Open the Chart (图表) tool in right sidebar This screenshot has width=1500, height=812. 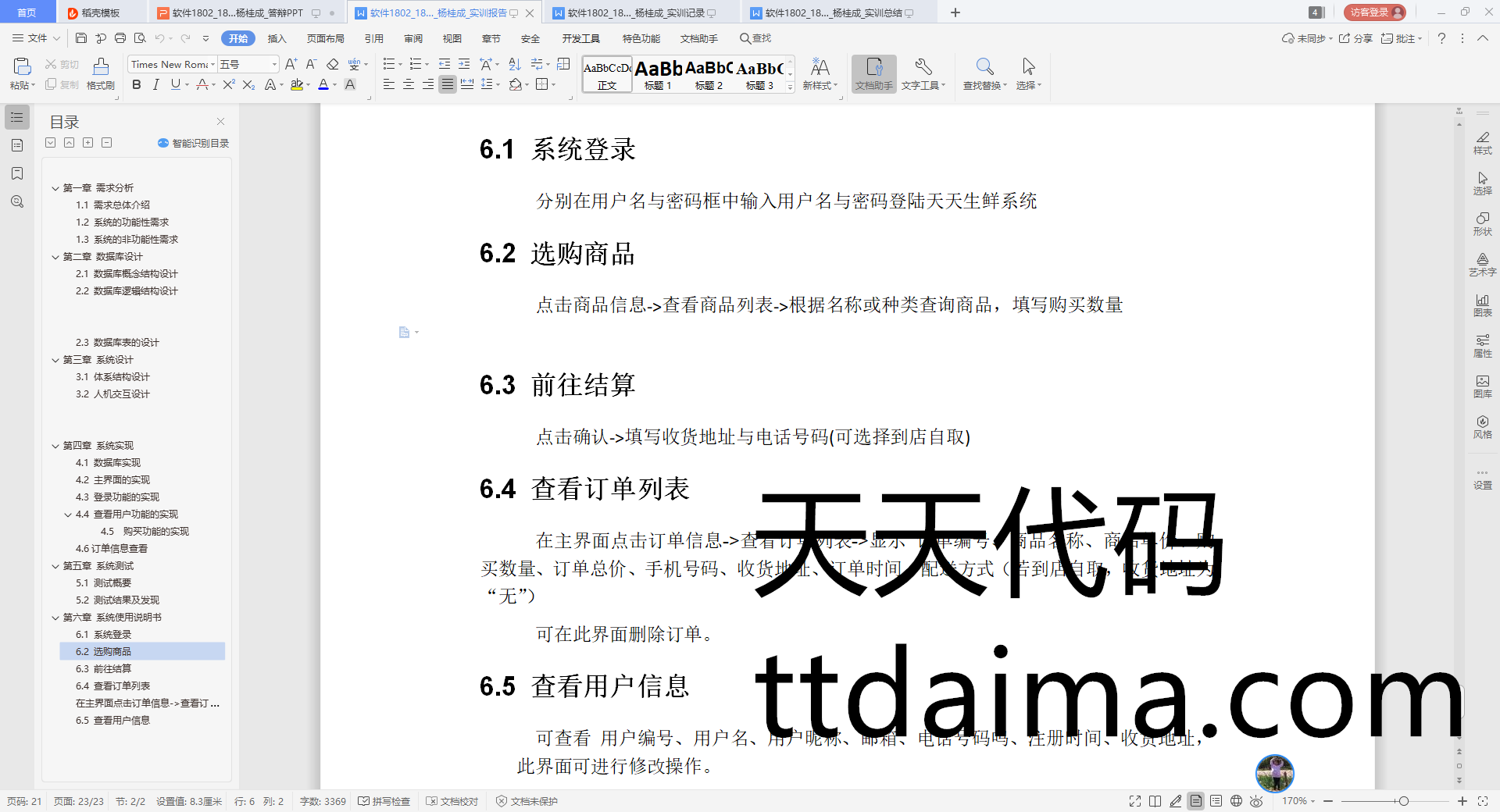[1482, 304]
